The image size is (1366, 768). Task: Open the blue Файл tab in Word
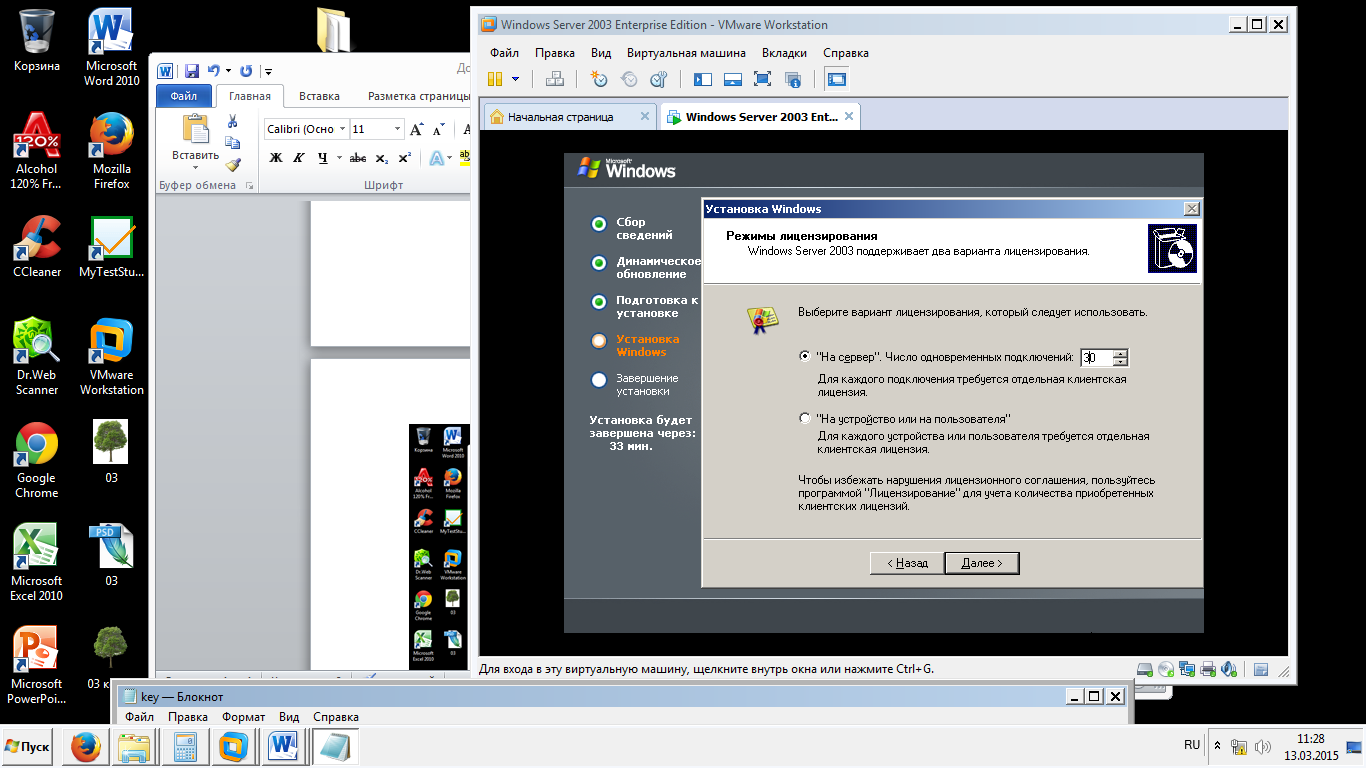pos(184,96)
